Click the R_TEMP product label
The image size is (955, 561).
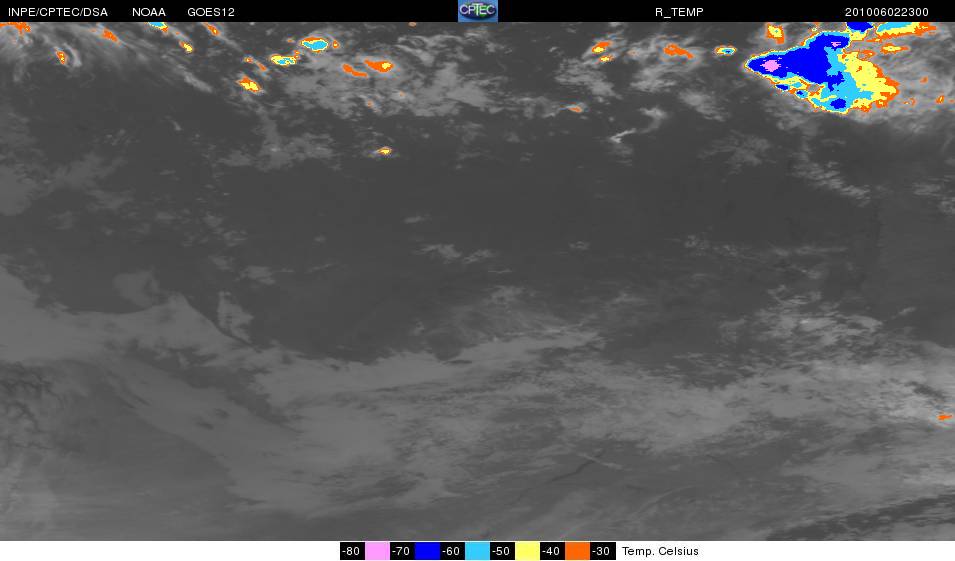pyautogui.click(x=679, y=12)
